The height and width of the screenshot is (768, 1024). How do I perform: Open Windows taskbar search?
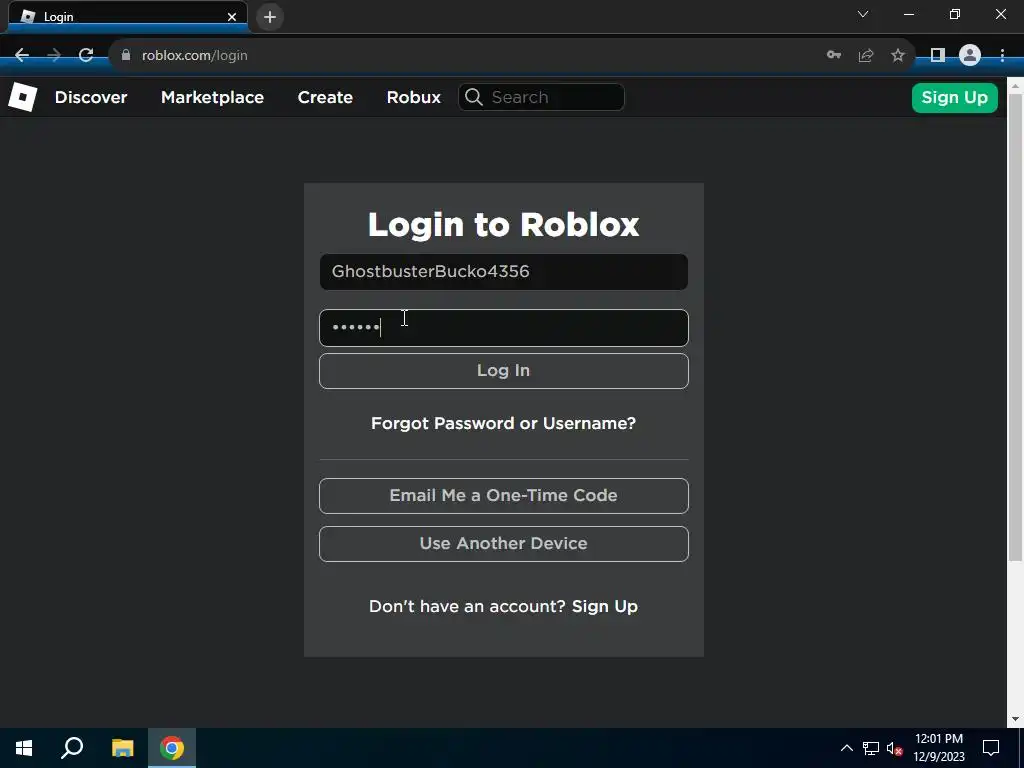point(72,748)
